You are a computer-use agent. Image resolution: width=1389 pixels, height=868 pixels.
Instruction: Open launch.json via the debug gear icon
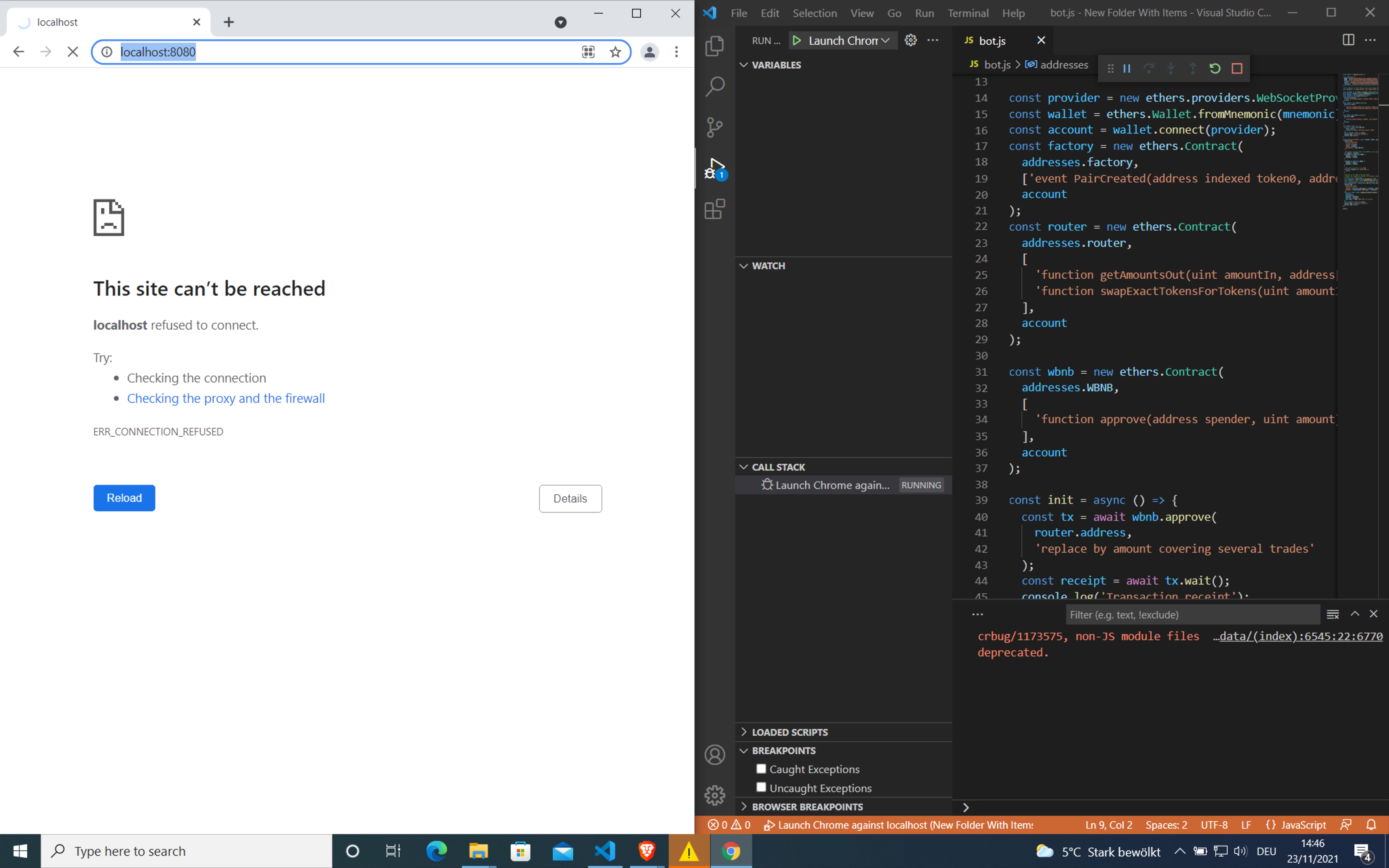point(910,40)
